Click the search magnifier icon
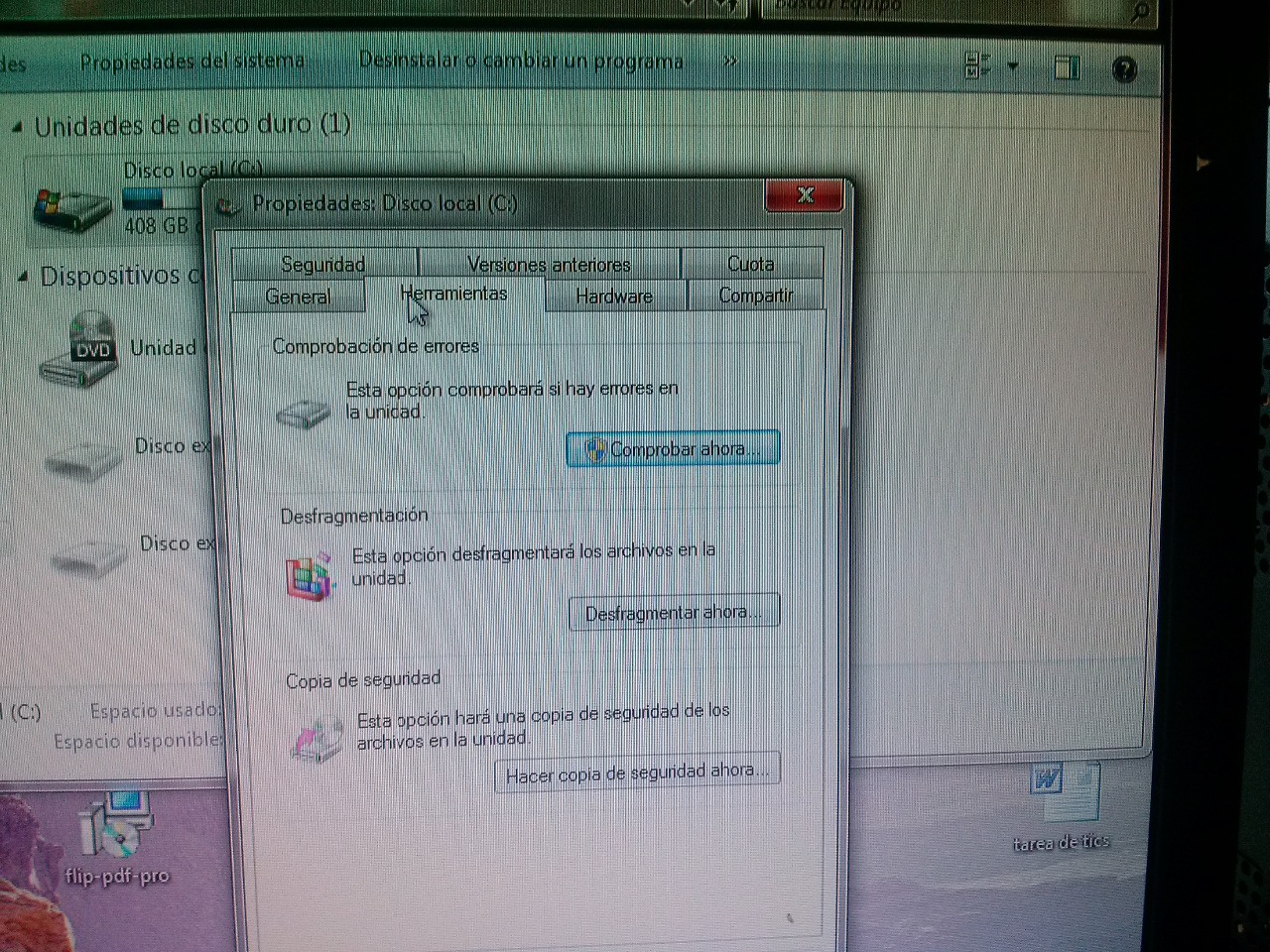1270x952 pixels. coord(1139,11)
